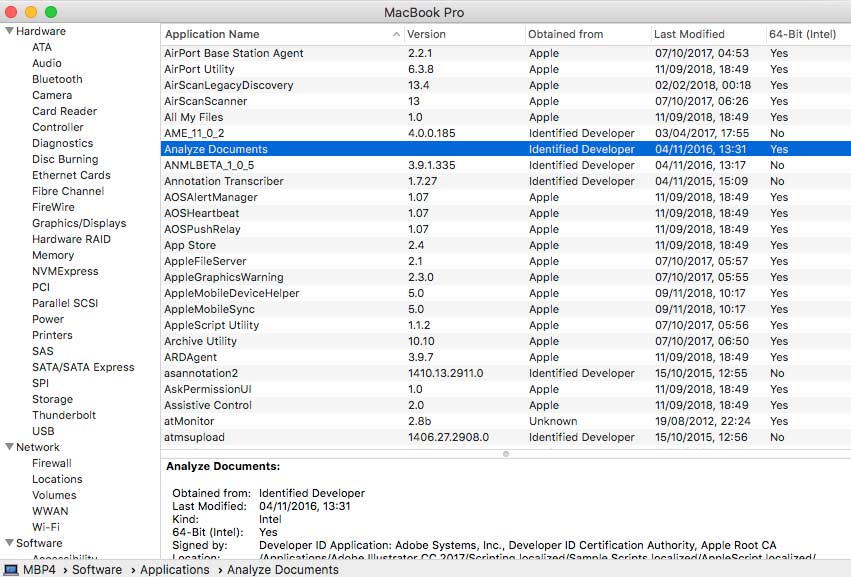Open Bluetooth hardware info
Screen dimensions: 851x577
click(x=57, y=79)
